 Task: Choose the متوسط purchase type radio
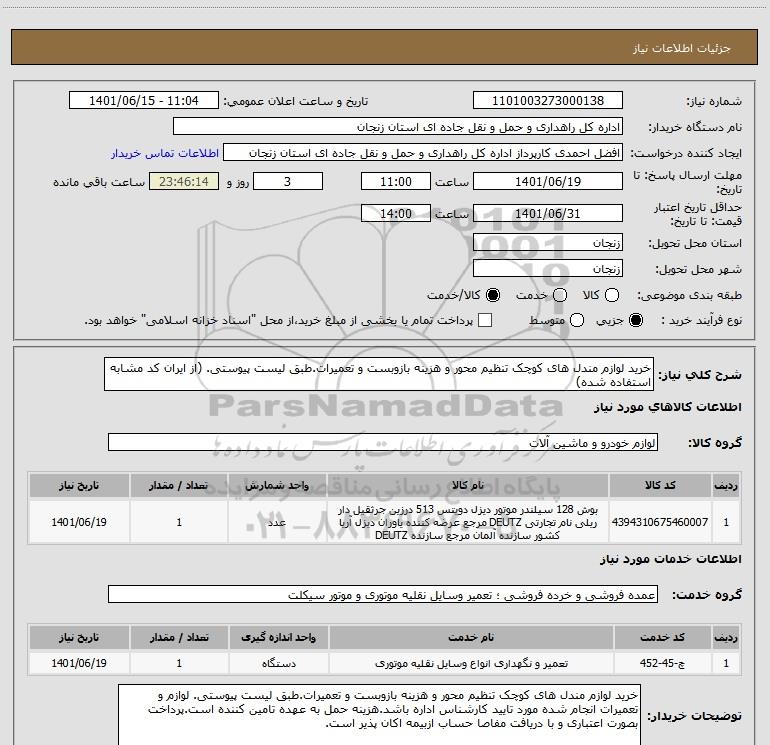click(x=577, y=321)
